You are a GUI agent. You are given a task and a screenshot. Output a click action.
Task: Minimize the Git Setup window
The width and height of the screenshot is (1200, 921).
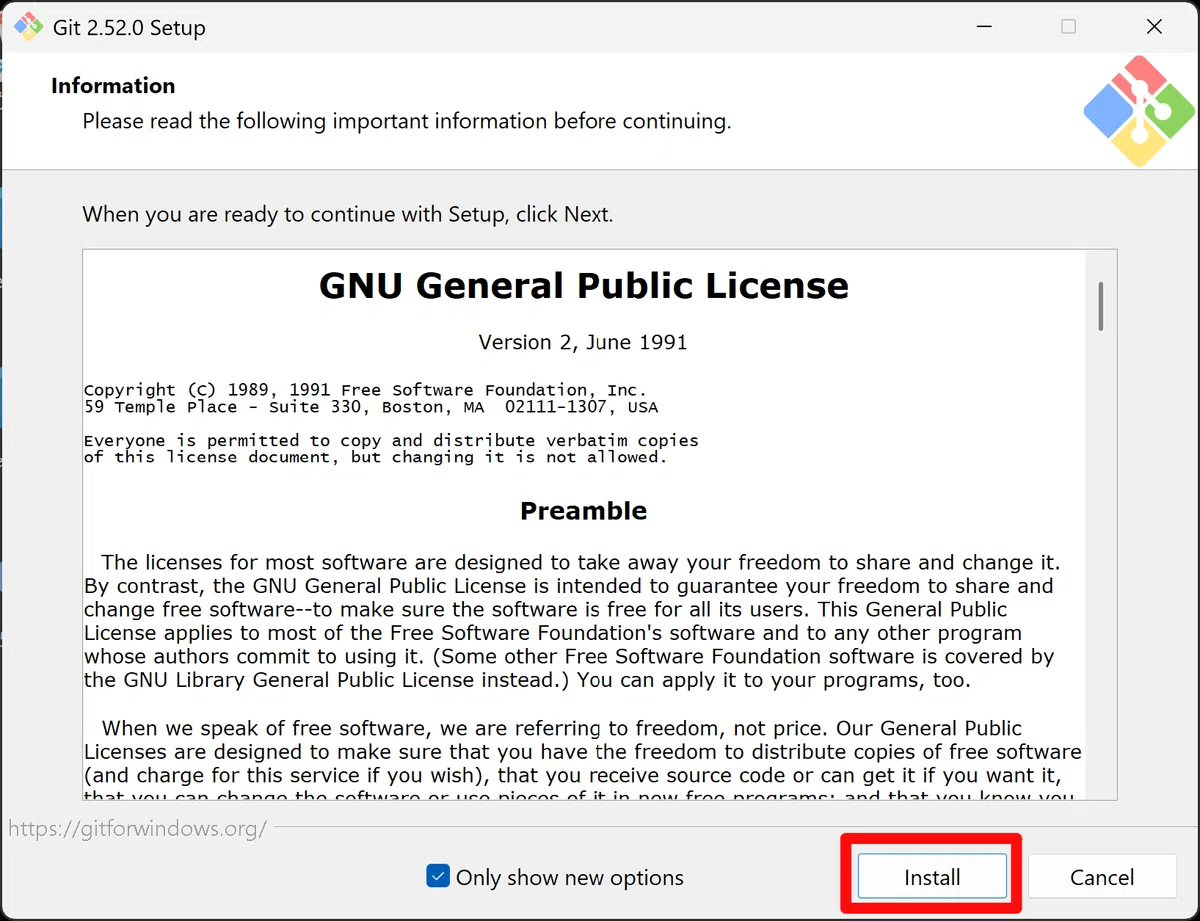[982, 27]
